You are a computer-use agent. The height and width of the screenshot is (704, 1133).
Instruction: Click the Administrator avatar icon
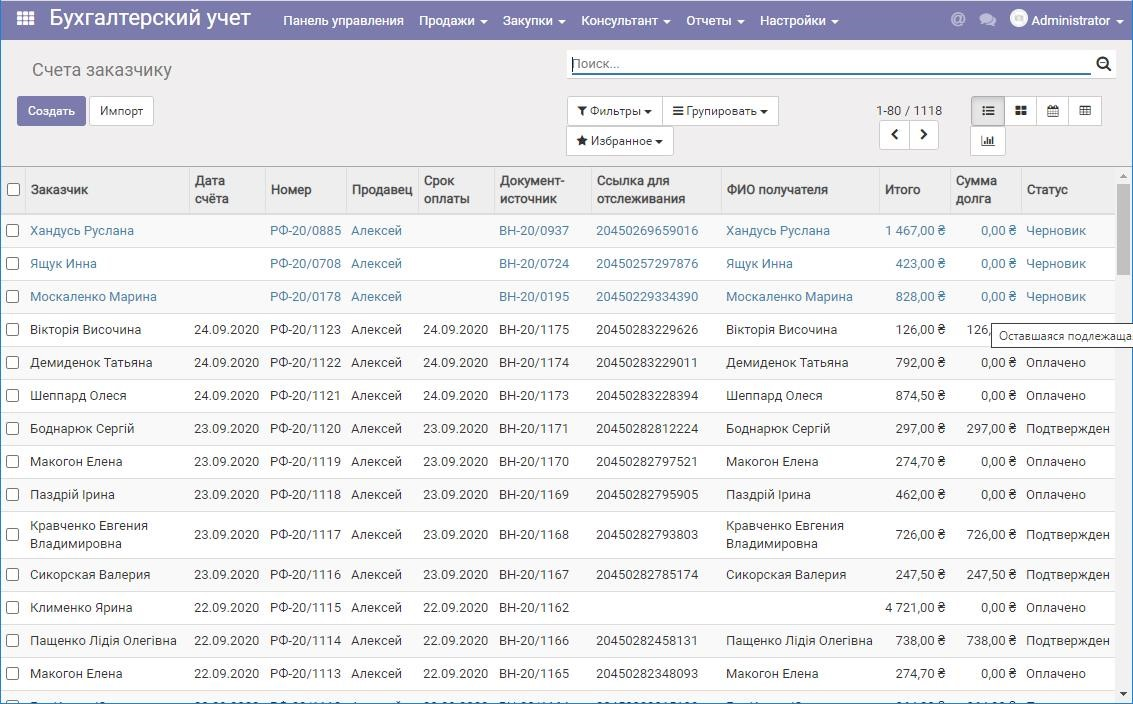(x=1019, y=19)
